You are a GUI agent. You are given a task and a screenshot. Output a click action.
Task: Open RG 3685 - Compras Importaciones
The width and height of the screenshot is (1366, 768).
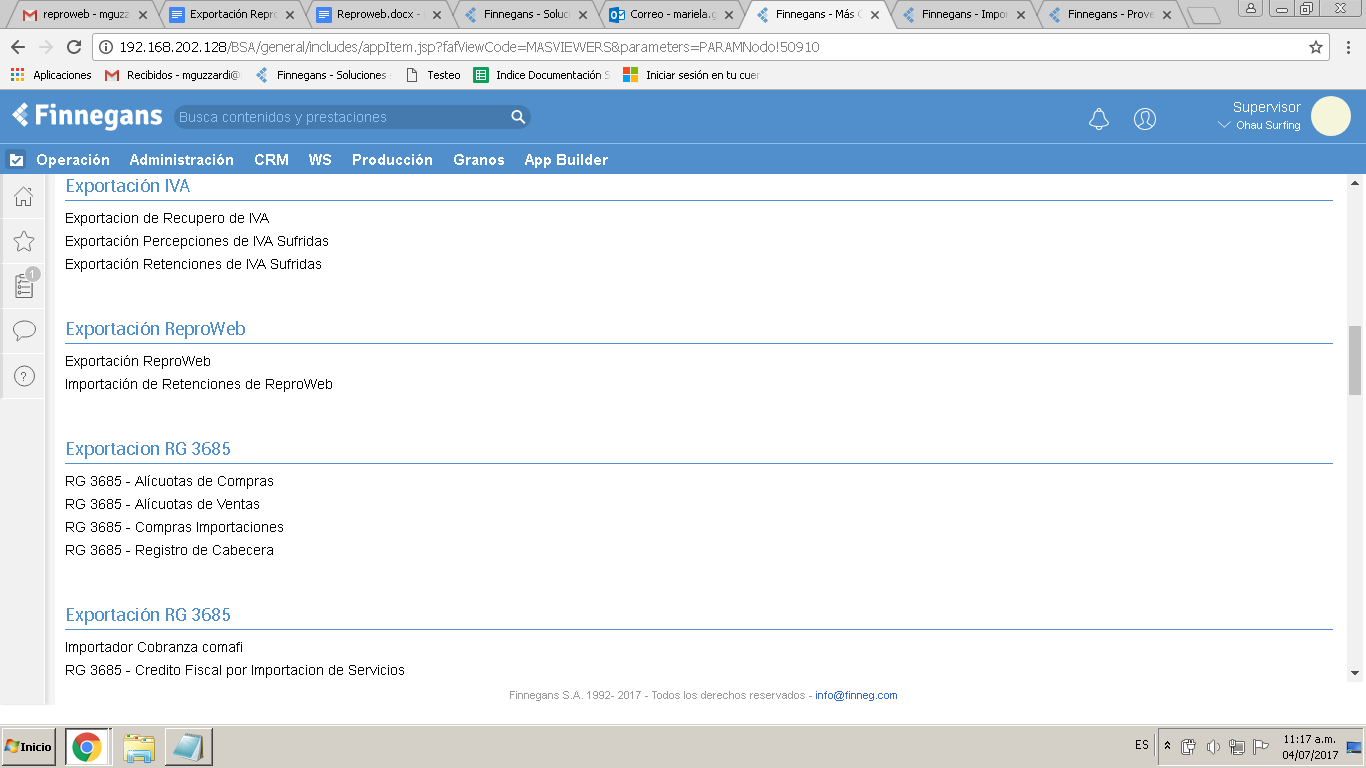[174, 527]
